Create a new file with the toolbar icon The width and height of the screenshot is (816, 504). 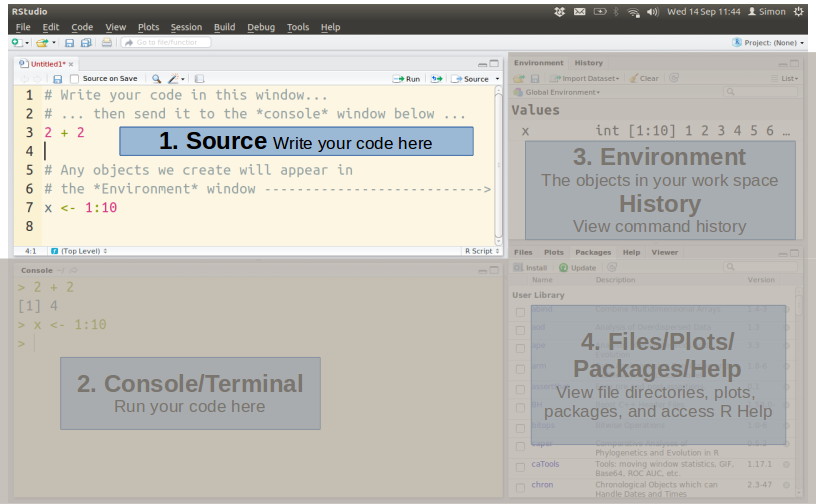tap(17, 43)
